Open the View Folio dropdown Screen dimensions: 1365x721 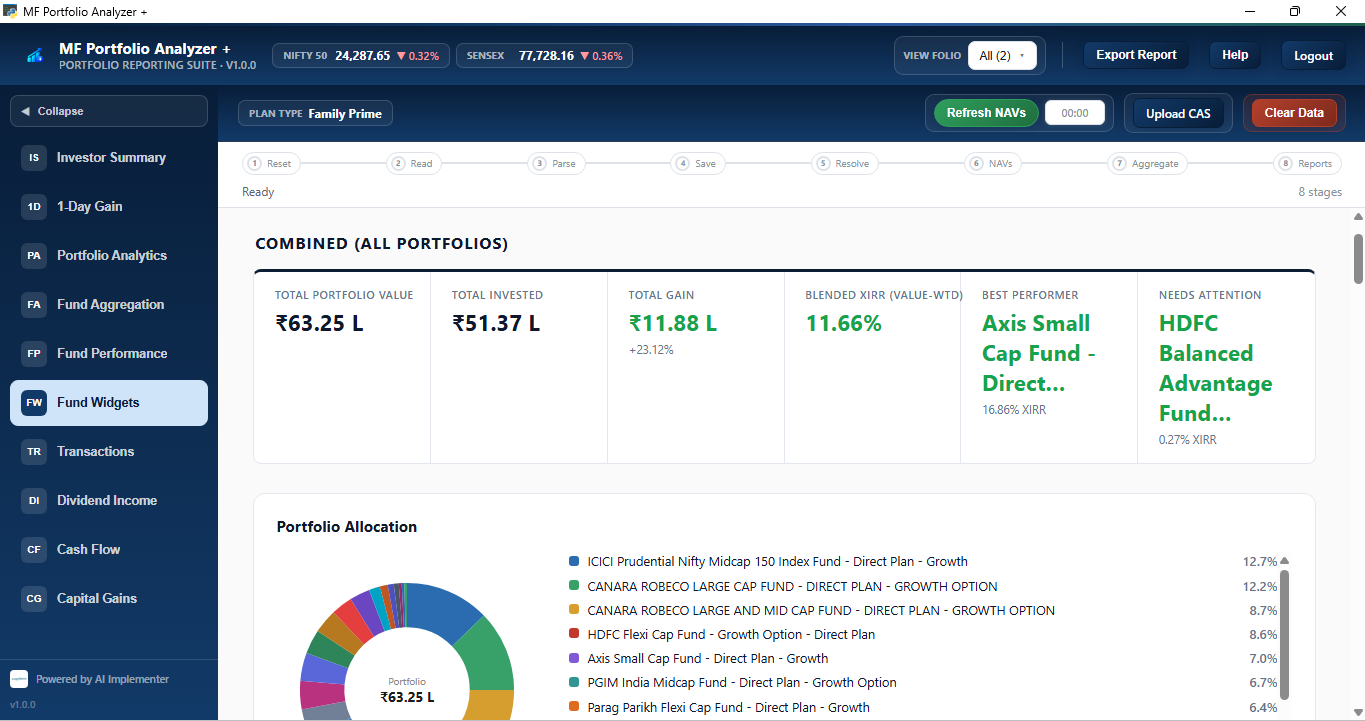click(x=1002, y=56)
